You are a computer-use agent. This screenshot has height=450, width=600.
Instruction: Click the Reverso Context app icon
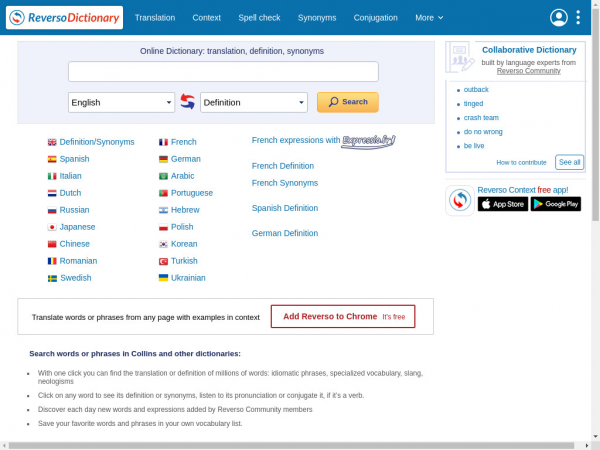click(460, 200)
